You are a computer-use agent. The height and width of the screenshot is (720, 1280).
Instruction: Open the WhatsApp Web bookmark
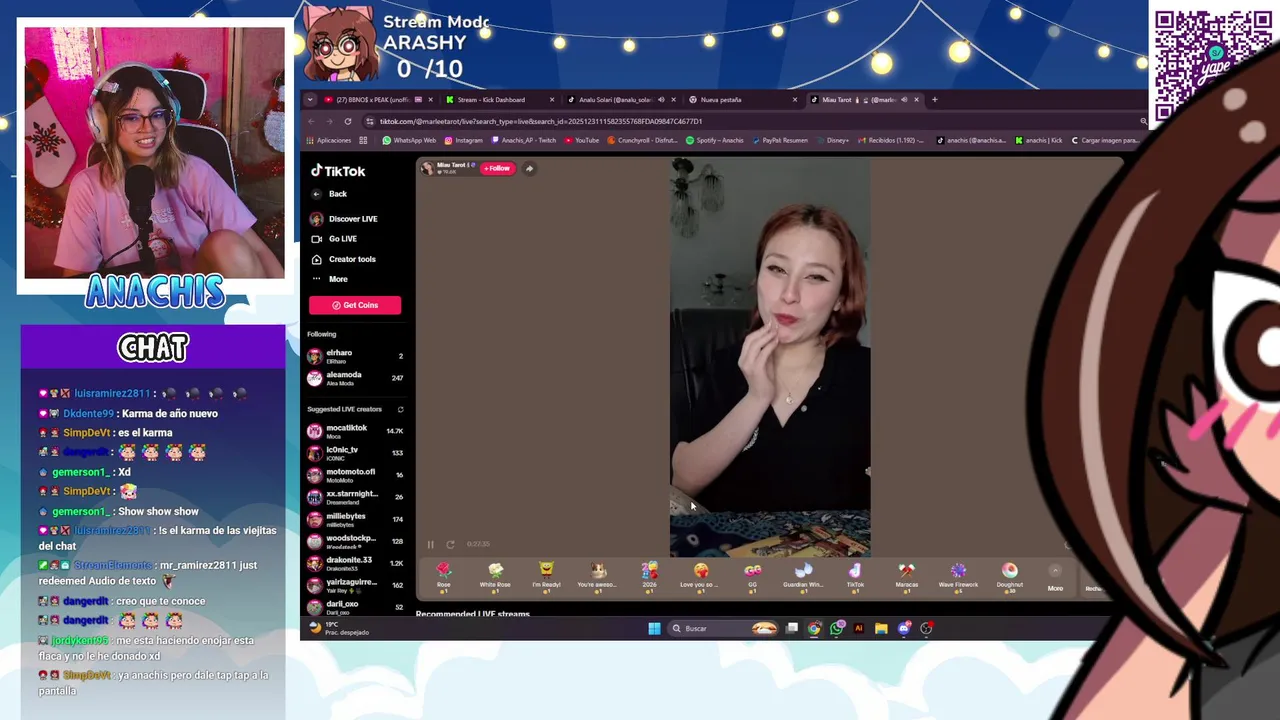[409, 140]
